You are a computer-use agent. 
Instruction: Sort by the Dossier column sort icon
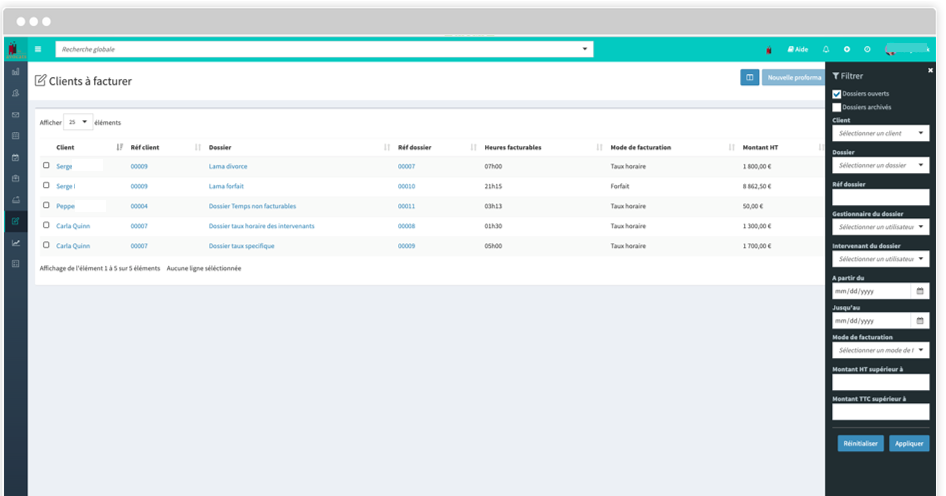click(387, 147)
